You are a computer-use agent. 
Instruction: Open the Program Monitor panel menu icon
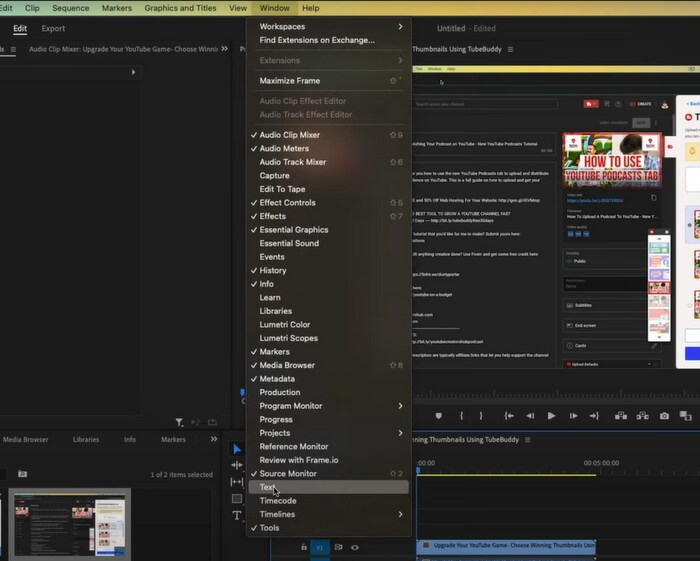510,49
